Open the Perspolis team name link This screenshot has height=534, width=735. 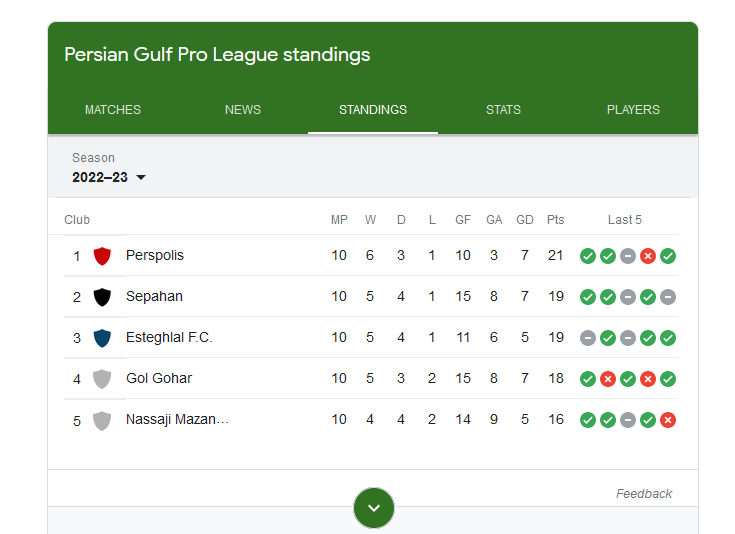[155, 256]
